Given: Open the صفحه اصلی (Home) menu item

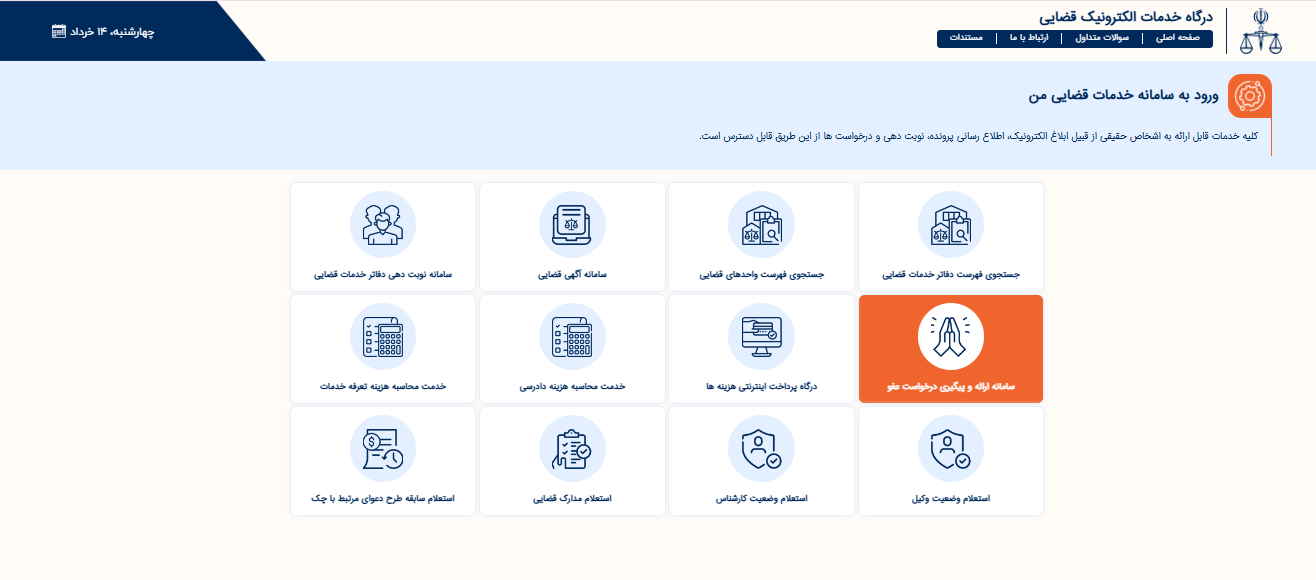Looking at the screenshot, I should pos(1179,39).
